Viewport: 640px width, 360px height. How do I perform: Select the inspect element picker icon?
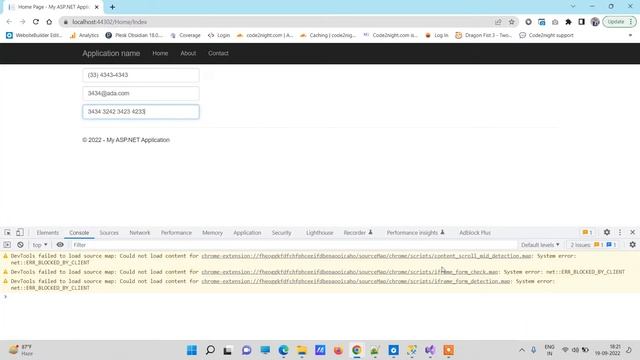point(7,232)
